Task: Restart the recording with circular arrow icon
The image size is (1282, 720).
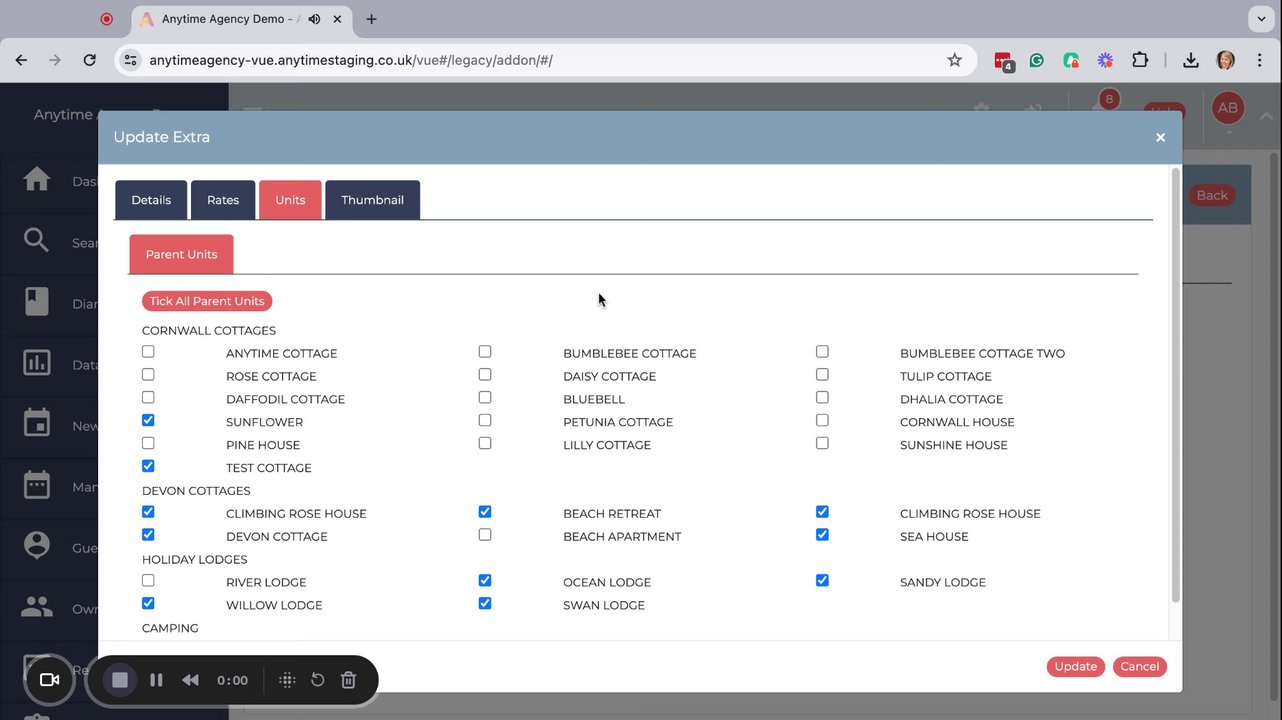Action: click(317, 680)
